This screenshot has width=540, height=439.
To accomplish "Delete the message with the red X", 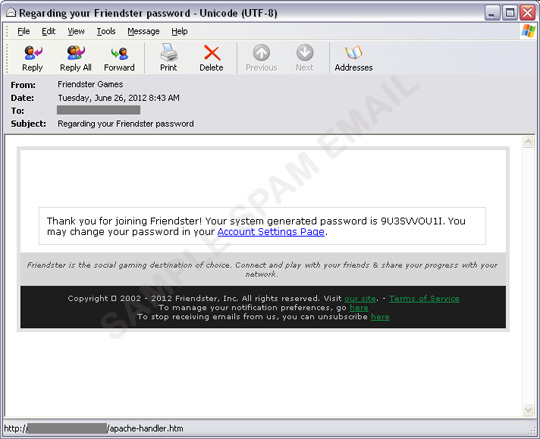I will click(211, 58).
